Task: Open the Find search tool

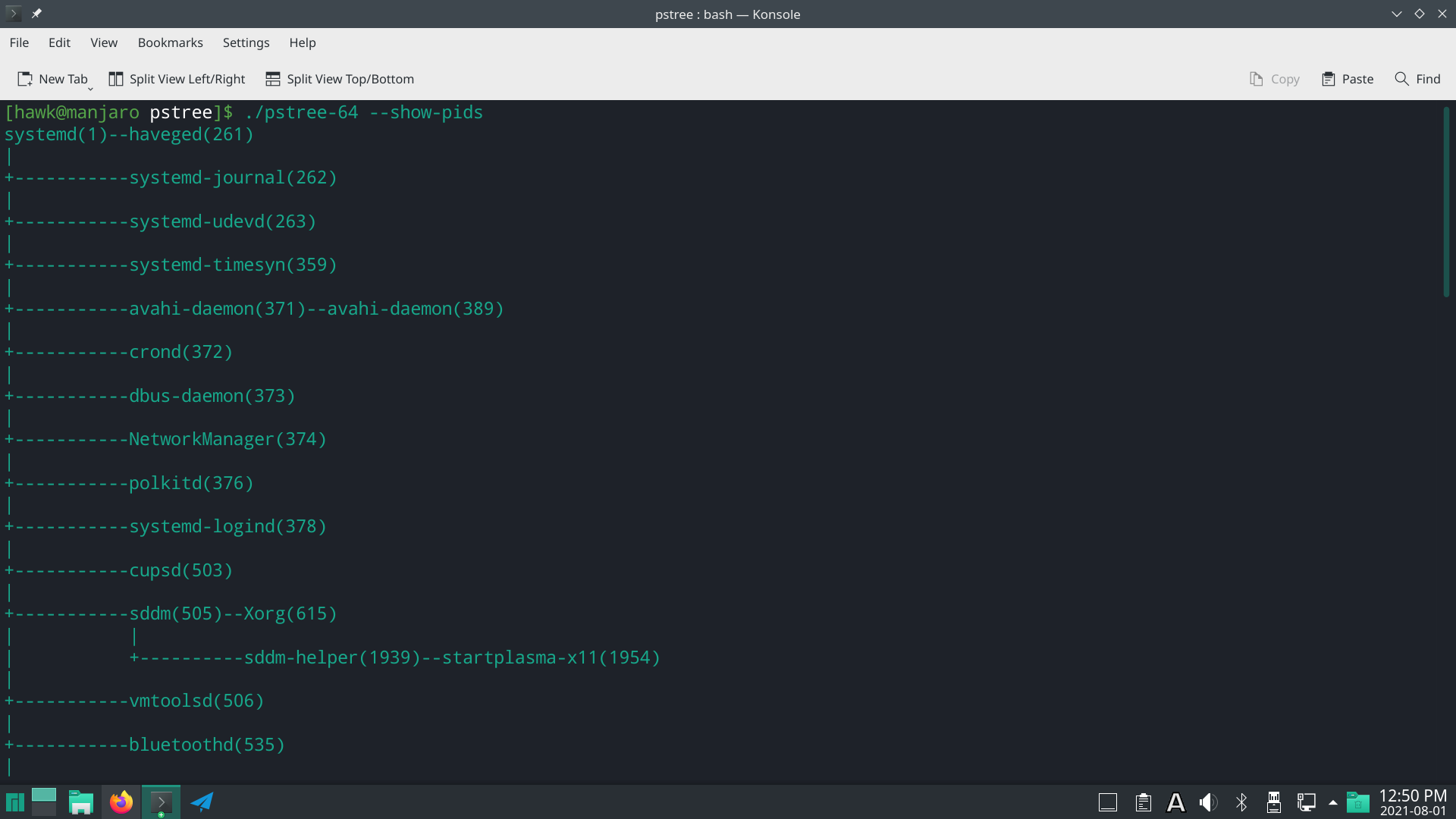Action: tap(1417, 79)
